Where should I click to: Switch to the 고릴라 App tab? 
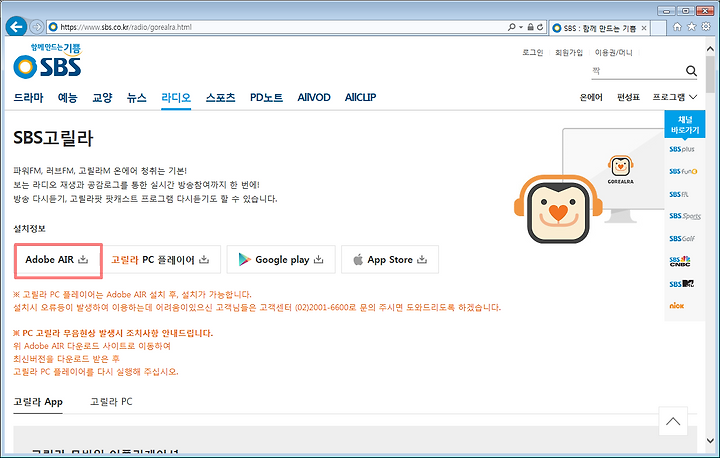pos(38,402)
